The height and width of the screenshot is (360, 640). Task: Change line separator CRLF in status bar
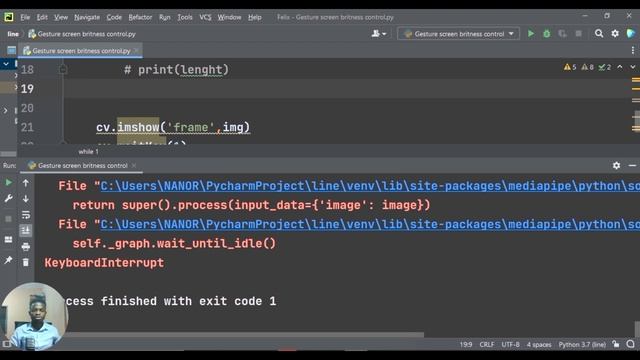(487, 344)
